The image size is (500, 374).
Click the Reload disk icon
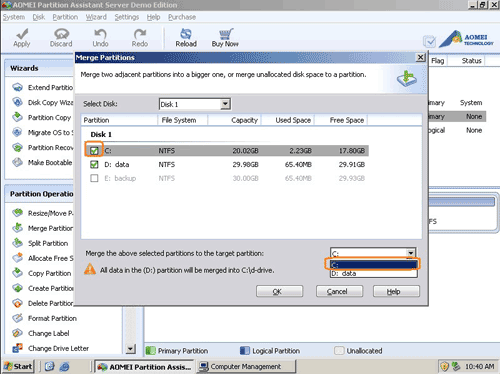[x=186, y=34]
